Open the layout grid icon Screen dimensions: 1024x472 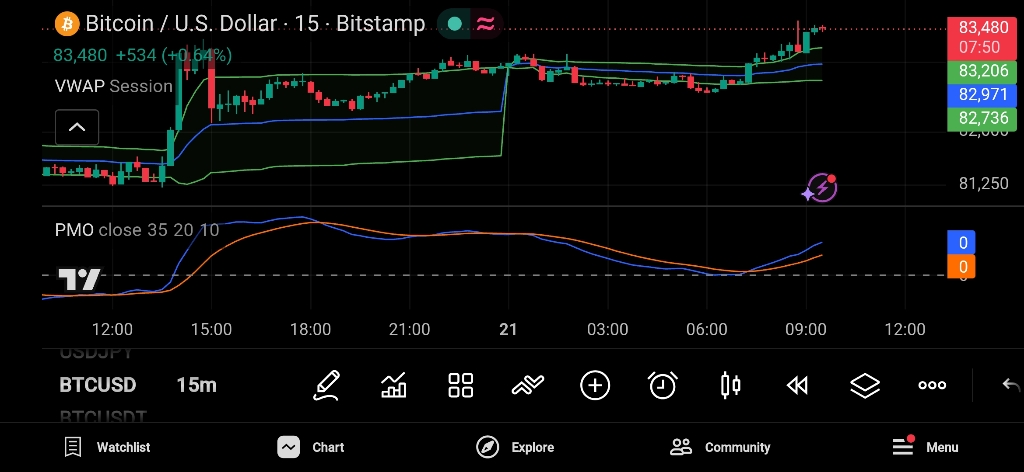pyautogui.click(x=460, y=385)
